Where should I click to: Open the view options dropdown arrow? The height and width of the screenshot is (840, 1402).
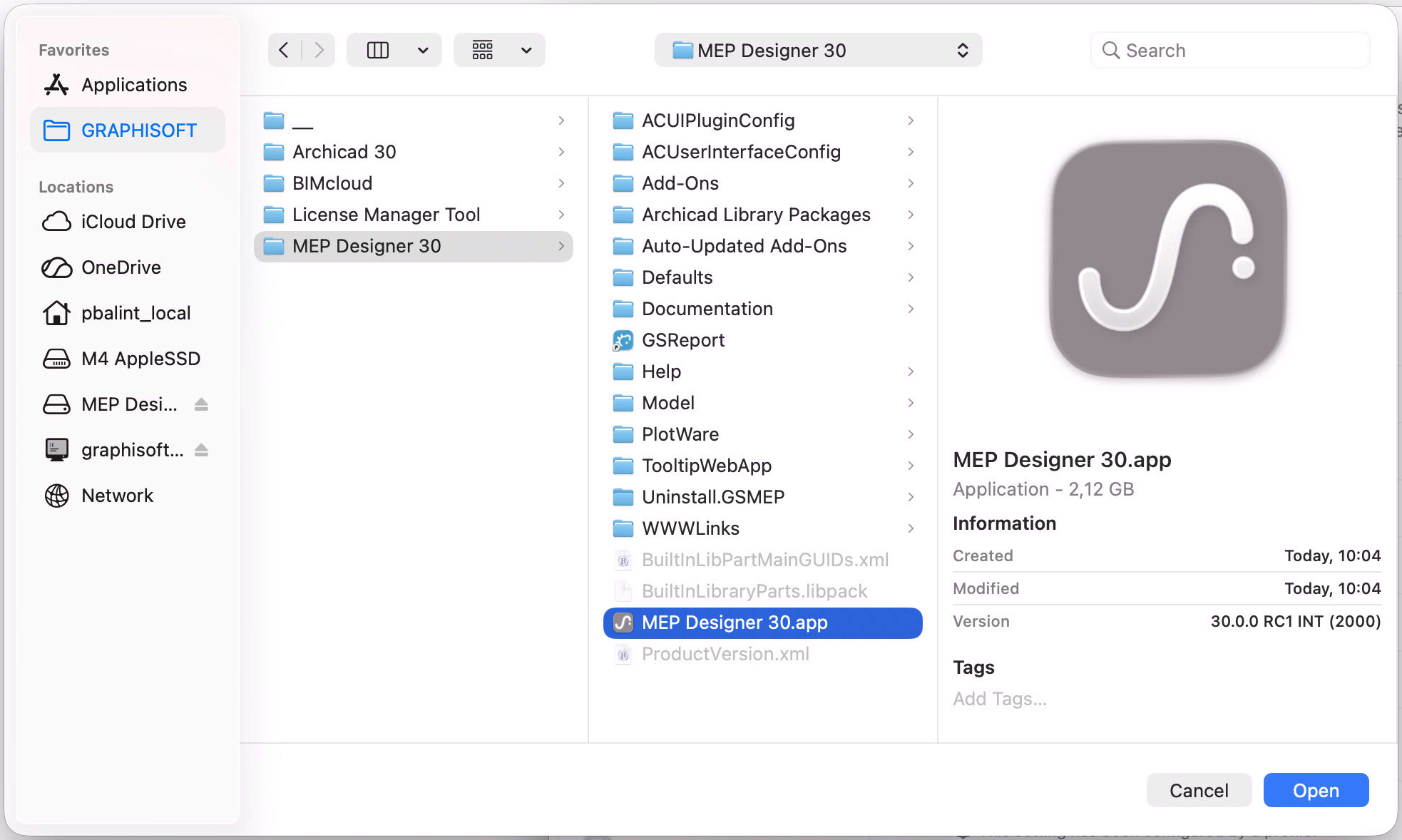pyautogui.click(x=423, y=50)
